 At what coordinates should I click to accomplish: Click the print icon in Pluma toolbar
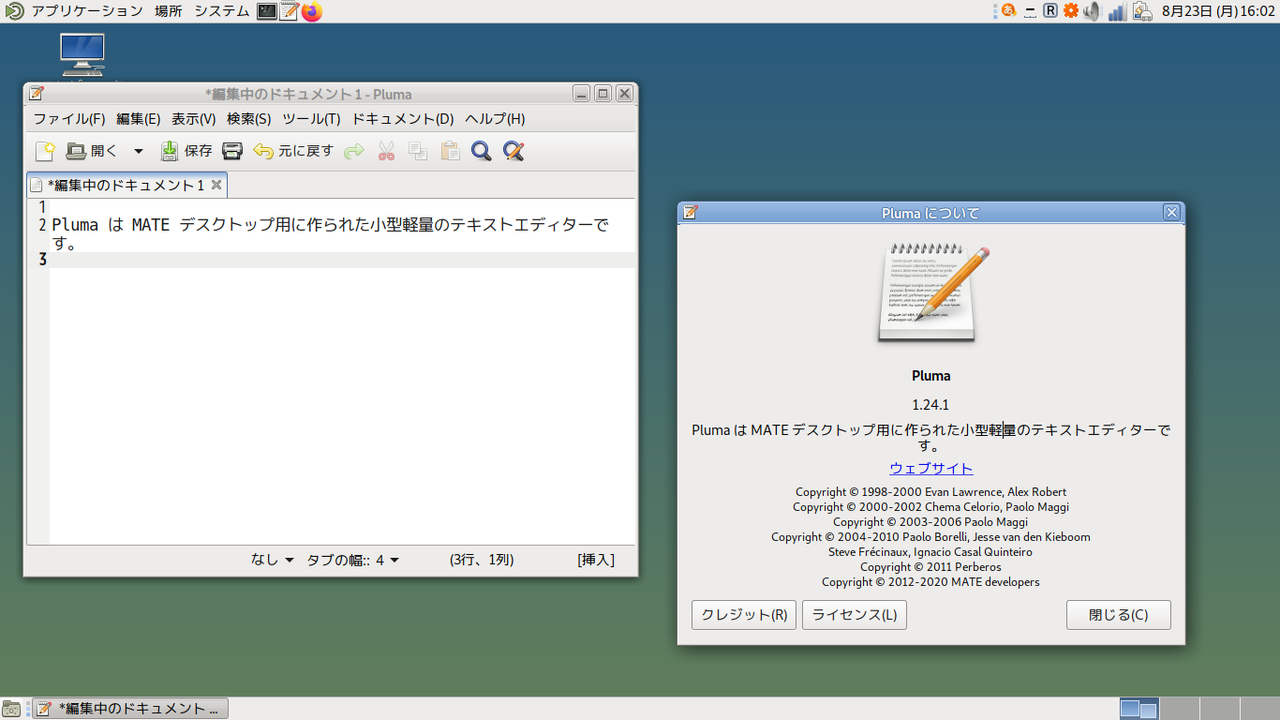point(232,151)
